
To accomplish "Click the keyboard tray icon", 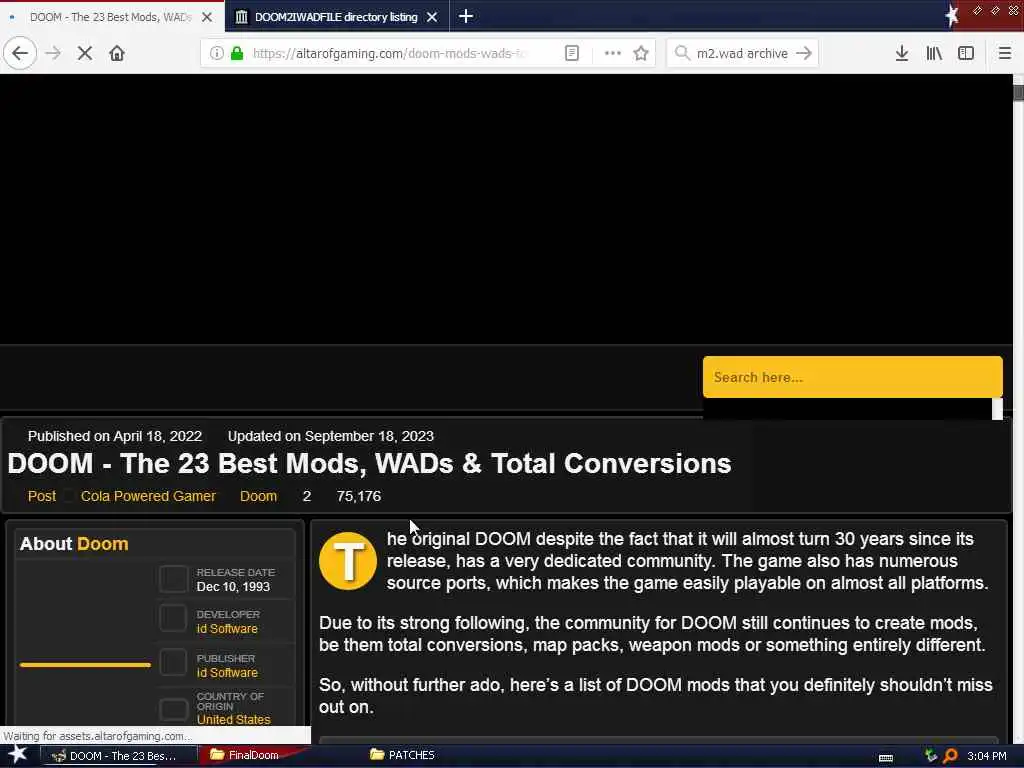I will [886, 757].
